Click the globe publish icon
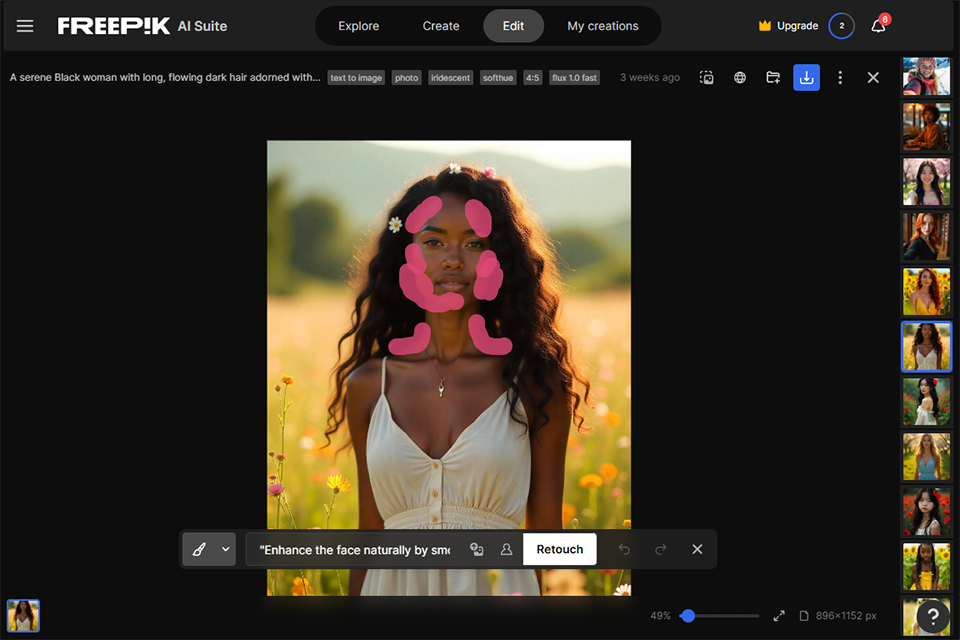Viewport: 960px width, 640px height. pyautogui.click(x=740, y=78)
